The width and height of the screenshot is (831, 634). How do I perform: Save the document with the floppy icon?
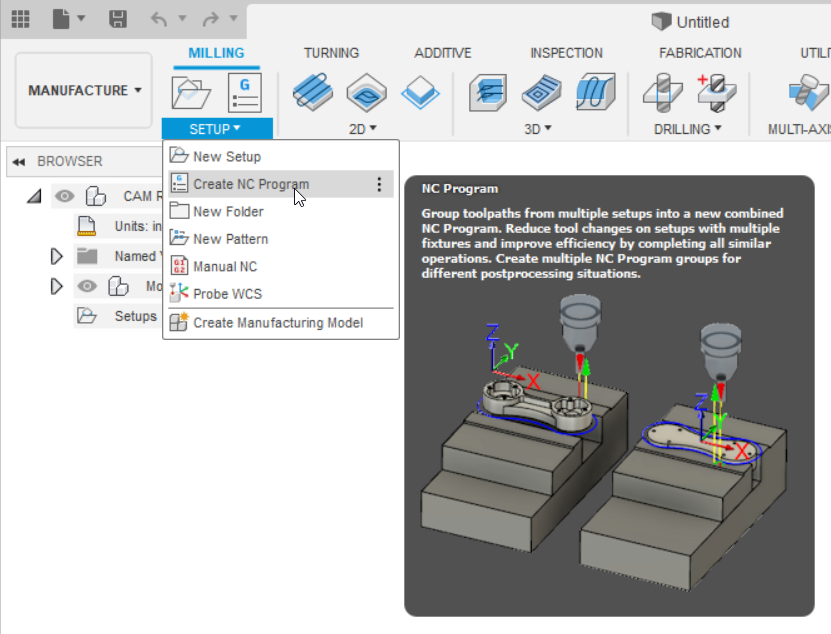coord(118,19)
